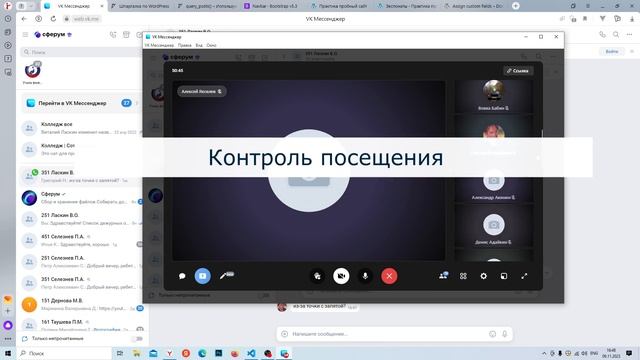
Task: Mute the microphone in the call
Action: point(365,276)
